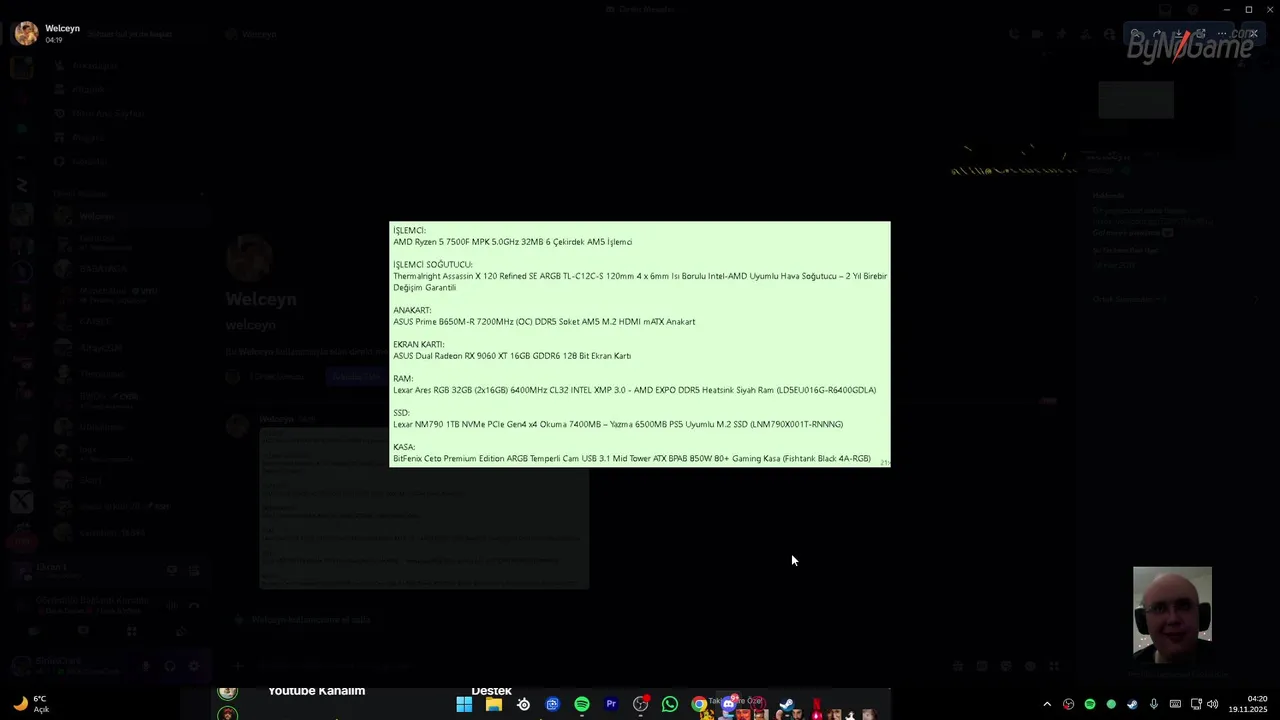
Task: Click the 'ASUS Prime B650M-R' motherboard line
Action: pyautogui.click(x=544, y=322)
